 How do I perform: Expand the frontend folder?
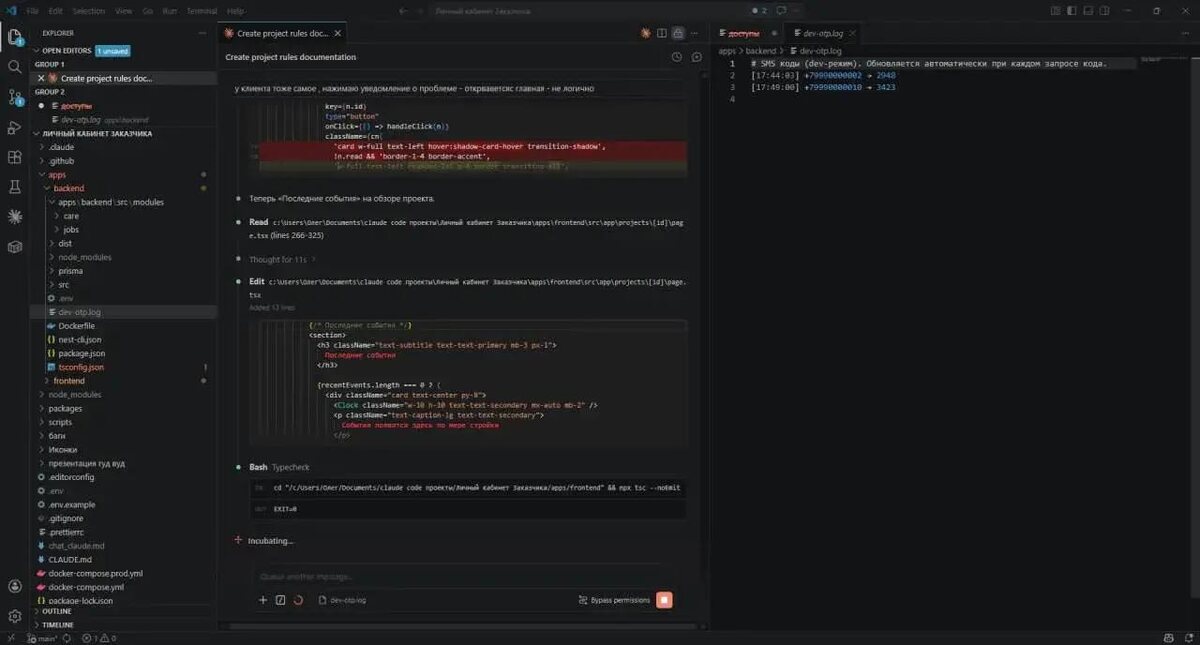tap(124, 381)
